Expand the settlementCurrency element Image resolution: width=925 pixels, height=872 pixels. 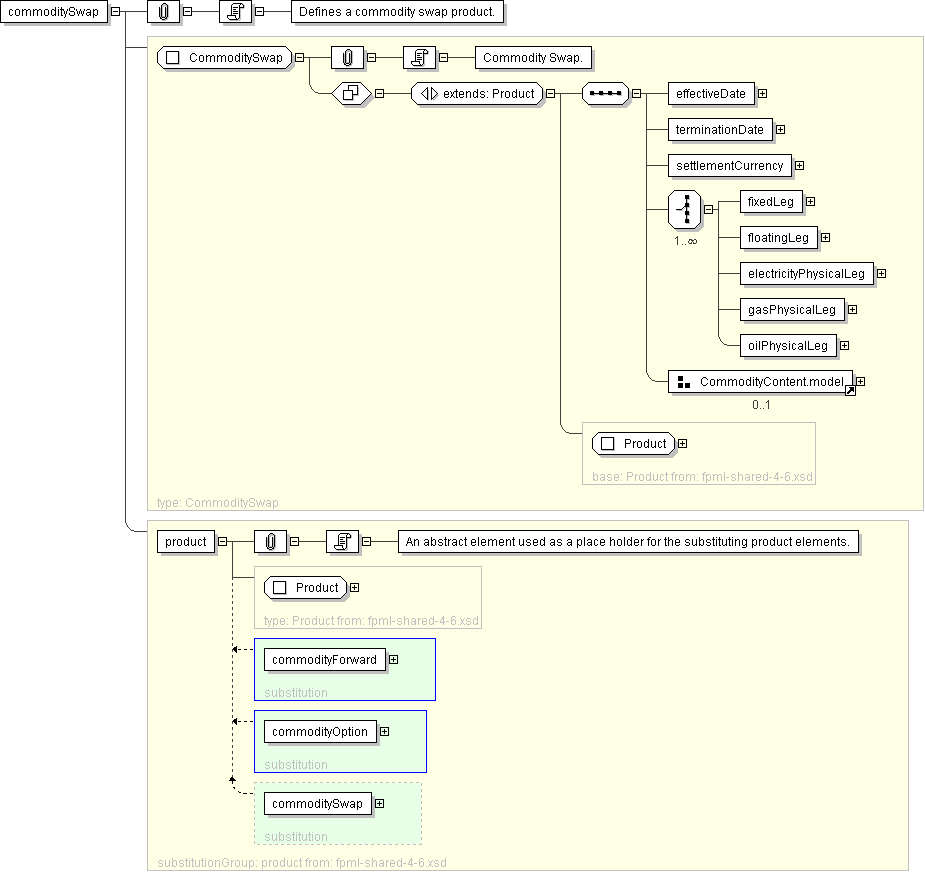click(x=799, y=166)
